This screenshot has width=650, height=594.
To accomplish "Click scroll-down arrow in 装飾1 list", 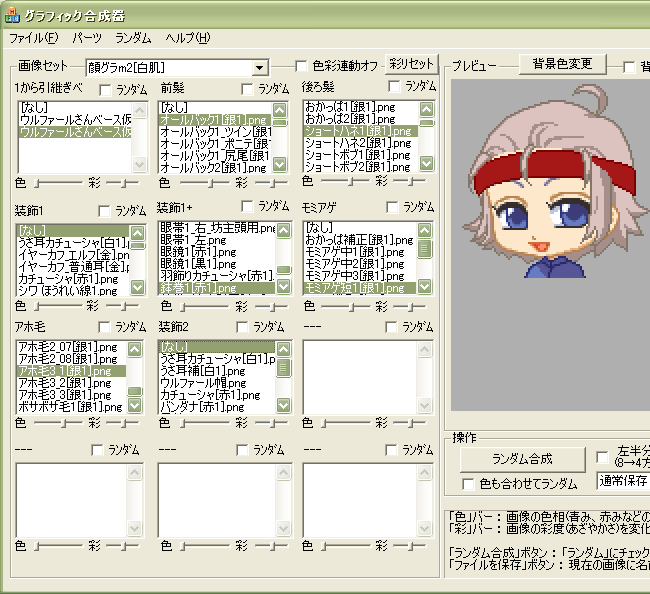I will (x=137, y=287).
